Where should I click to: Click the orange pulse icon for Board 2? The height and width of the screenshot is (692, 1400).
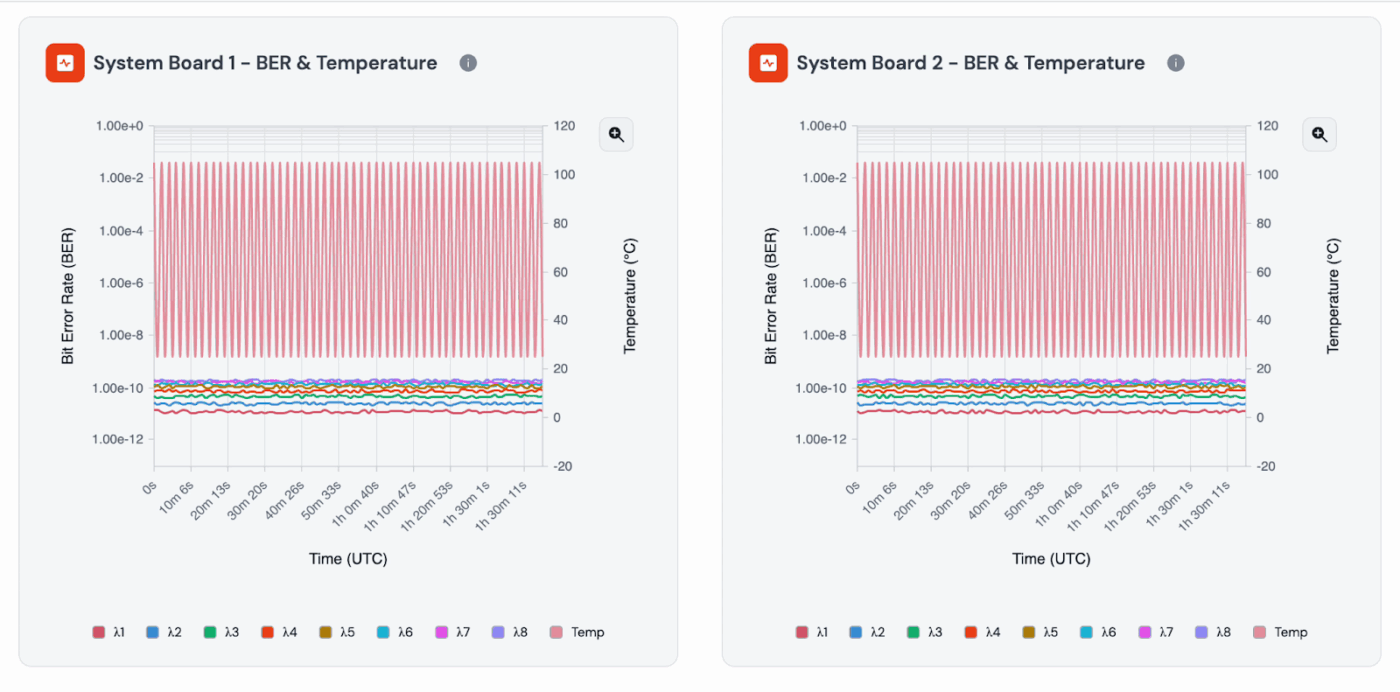(x=768, y=63)
